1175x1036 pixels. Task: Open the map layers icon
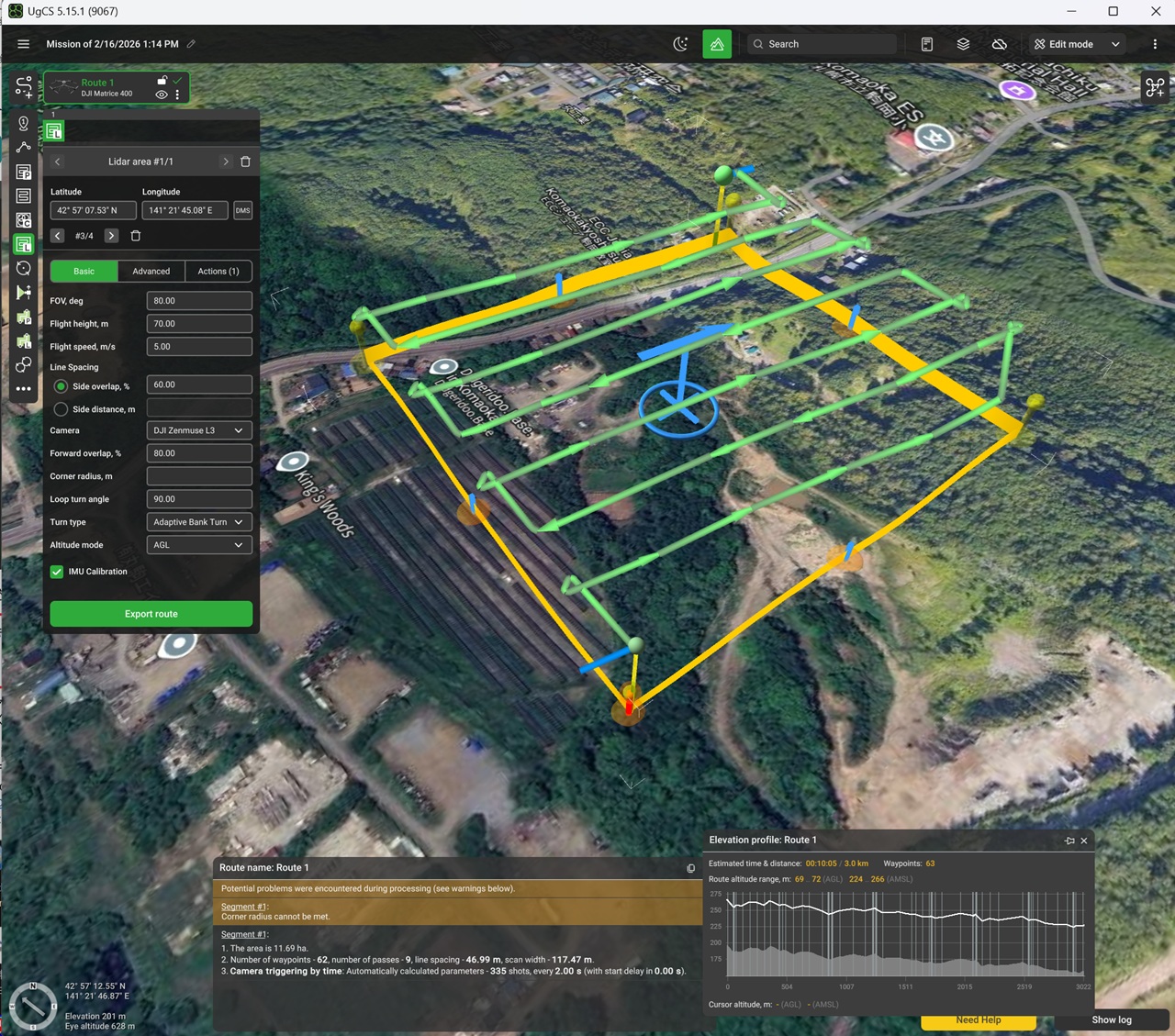click(x=963, y=44)
